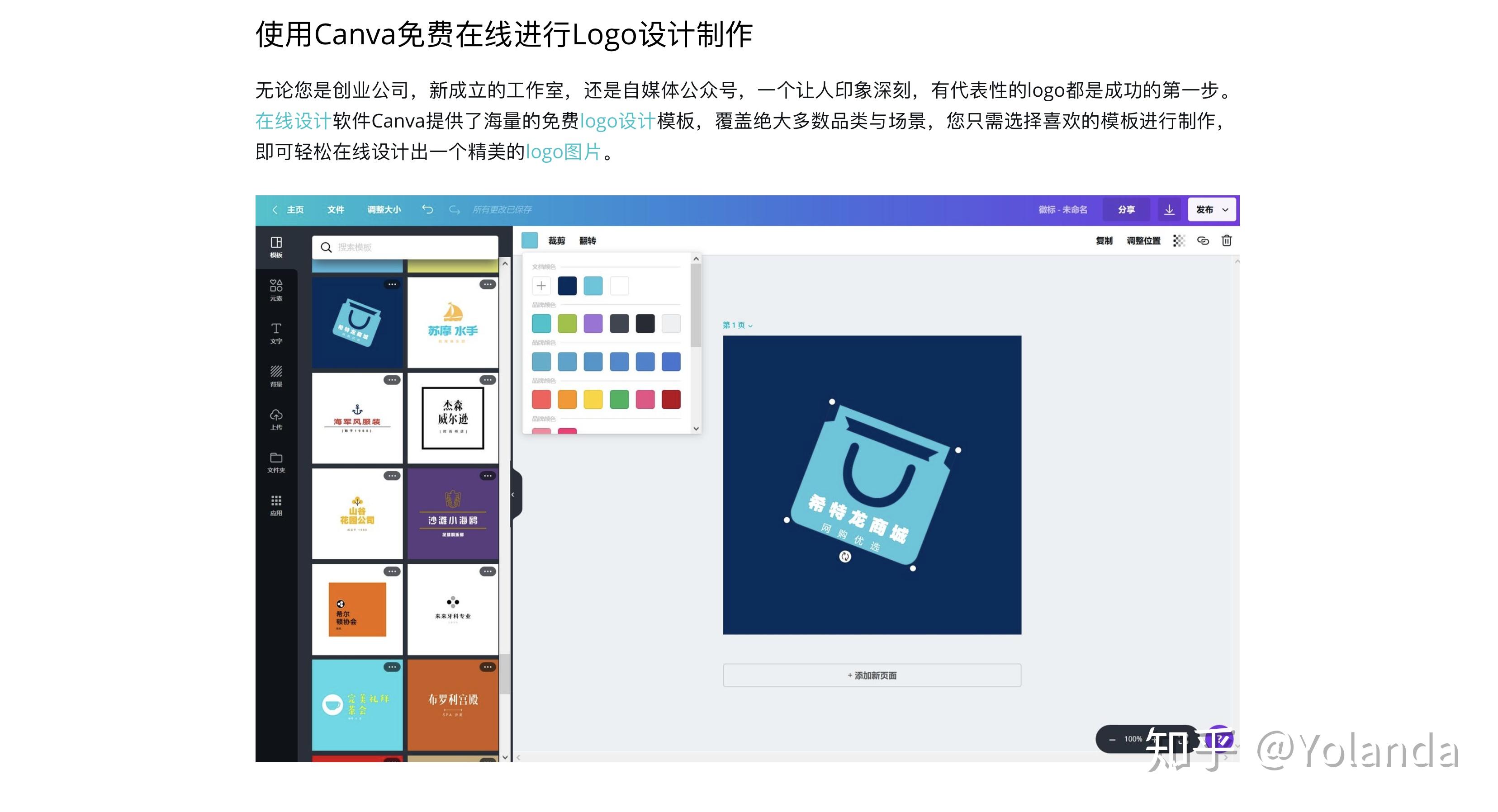Click the redo arrow icon

454,209
